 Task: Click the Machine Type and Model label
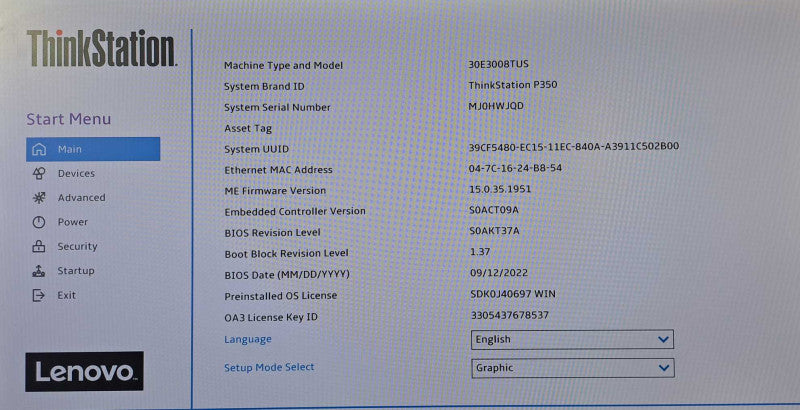(283, 65)
